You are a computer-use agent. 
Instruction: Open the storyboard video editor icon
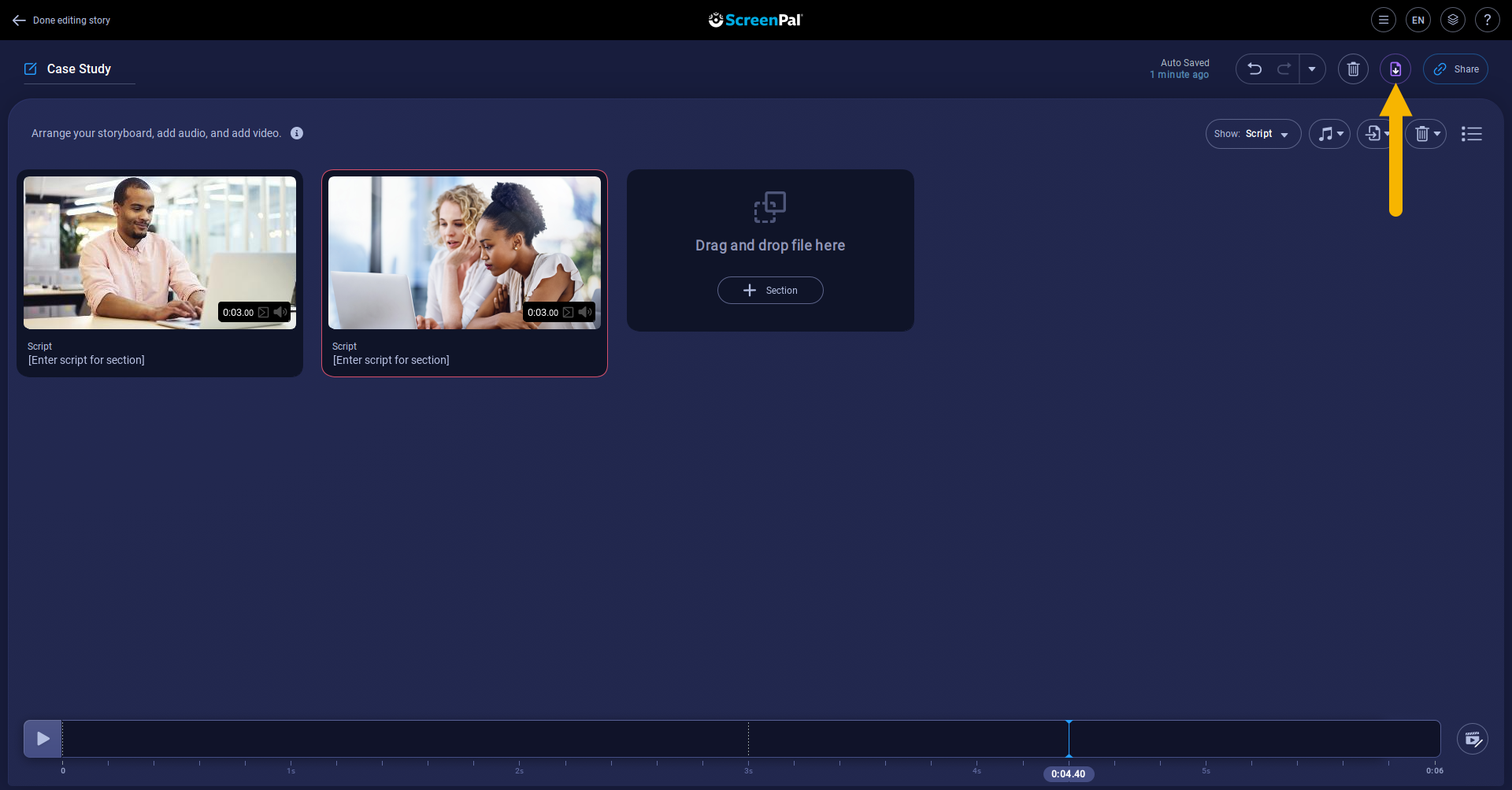pyautogui.click(x=1472, y=739)
